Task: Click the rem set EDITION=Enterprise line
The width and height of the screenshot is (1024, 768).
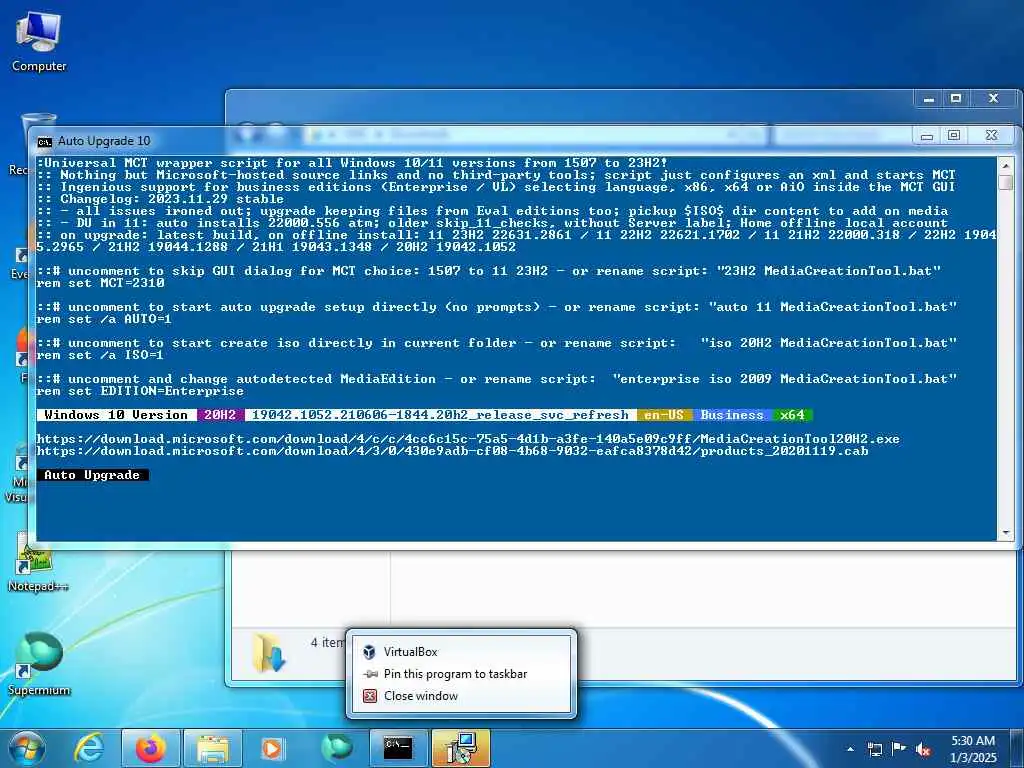Action: [x=140, y=391]
